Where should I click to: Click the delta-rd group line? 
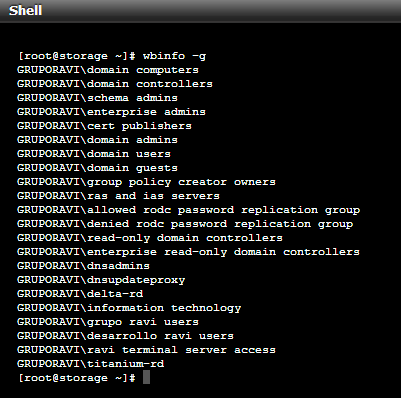tap(80, 294)
